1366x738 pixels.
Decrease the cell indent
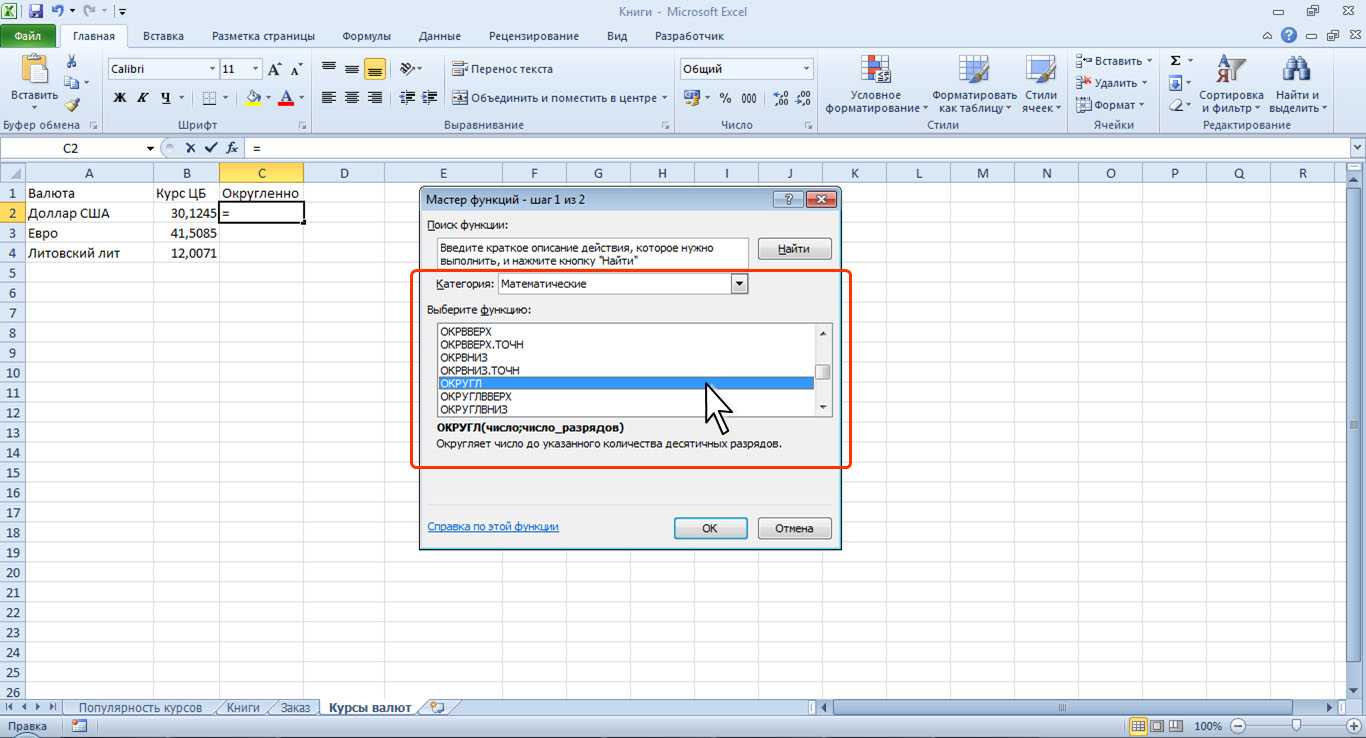(407, 98)
